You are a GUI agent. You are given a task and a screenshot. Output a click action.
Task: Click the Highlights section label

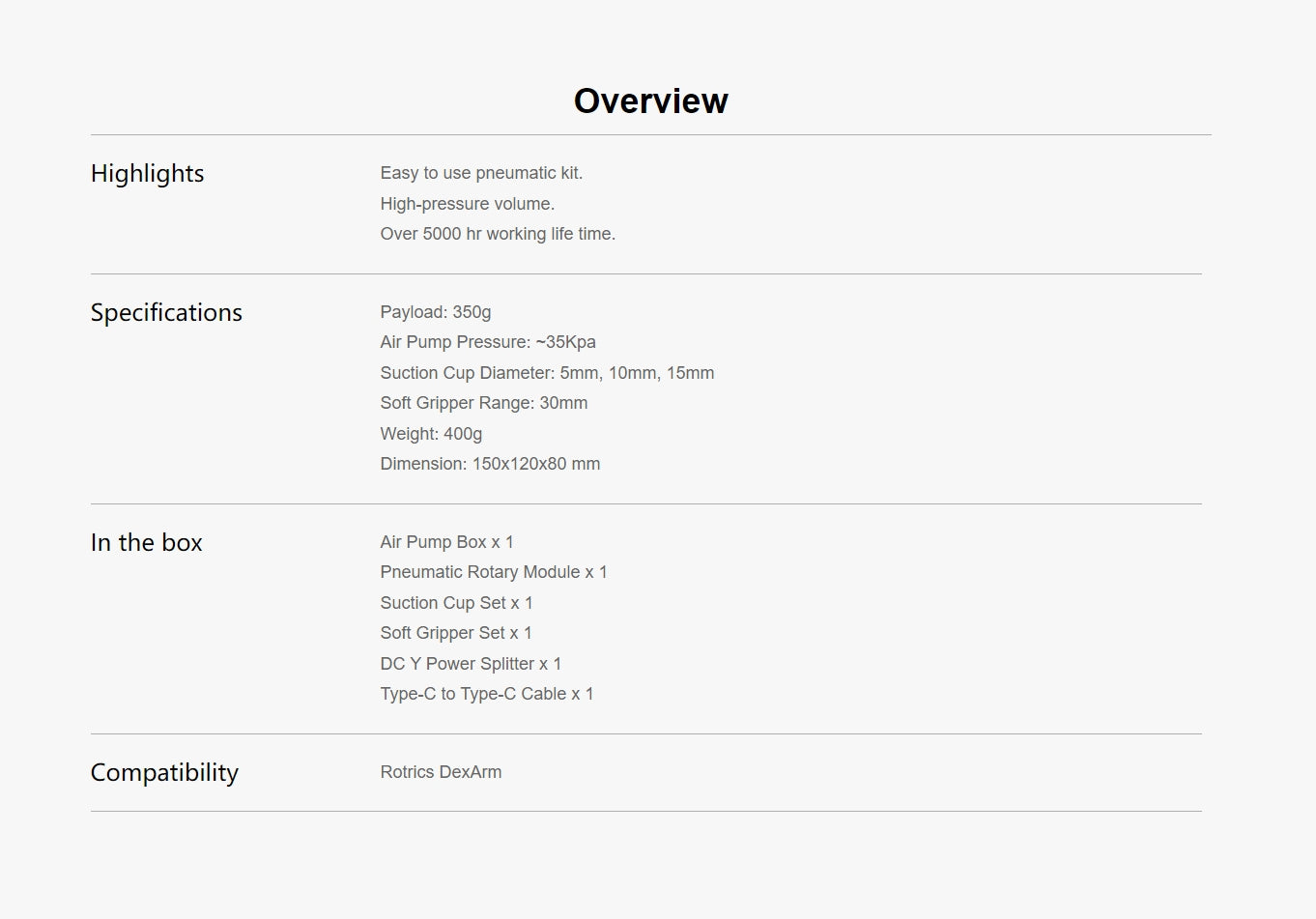(x=147, y=173)
